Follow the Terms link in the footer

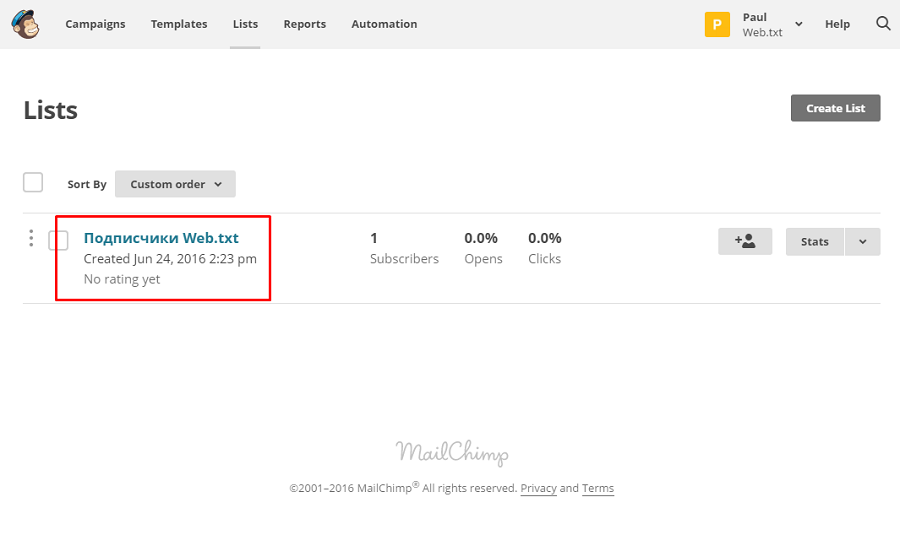click(x=598, y=488)
